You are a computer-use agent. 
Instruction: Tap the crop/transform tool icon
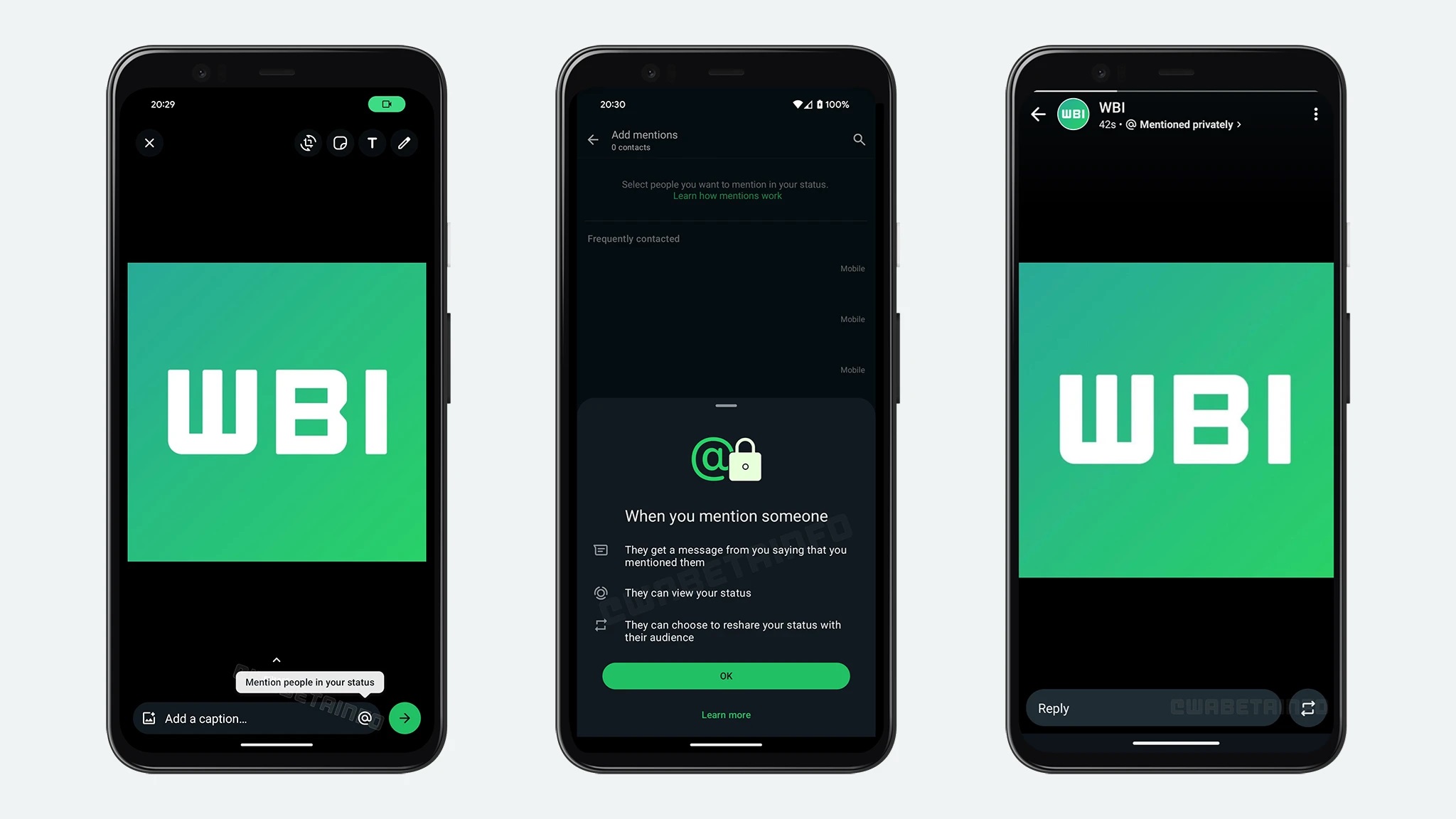(x=307, y=143)
